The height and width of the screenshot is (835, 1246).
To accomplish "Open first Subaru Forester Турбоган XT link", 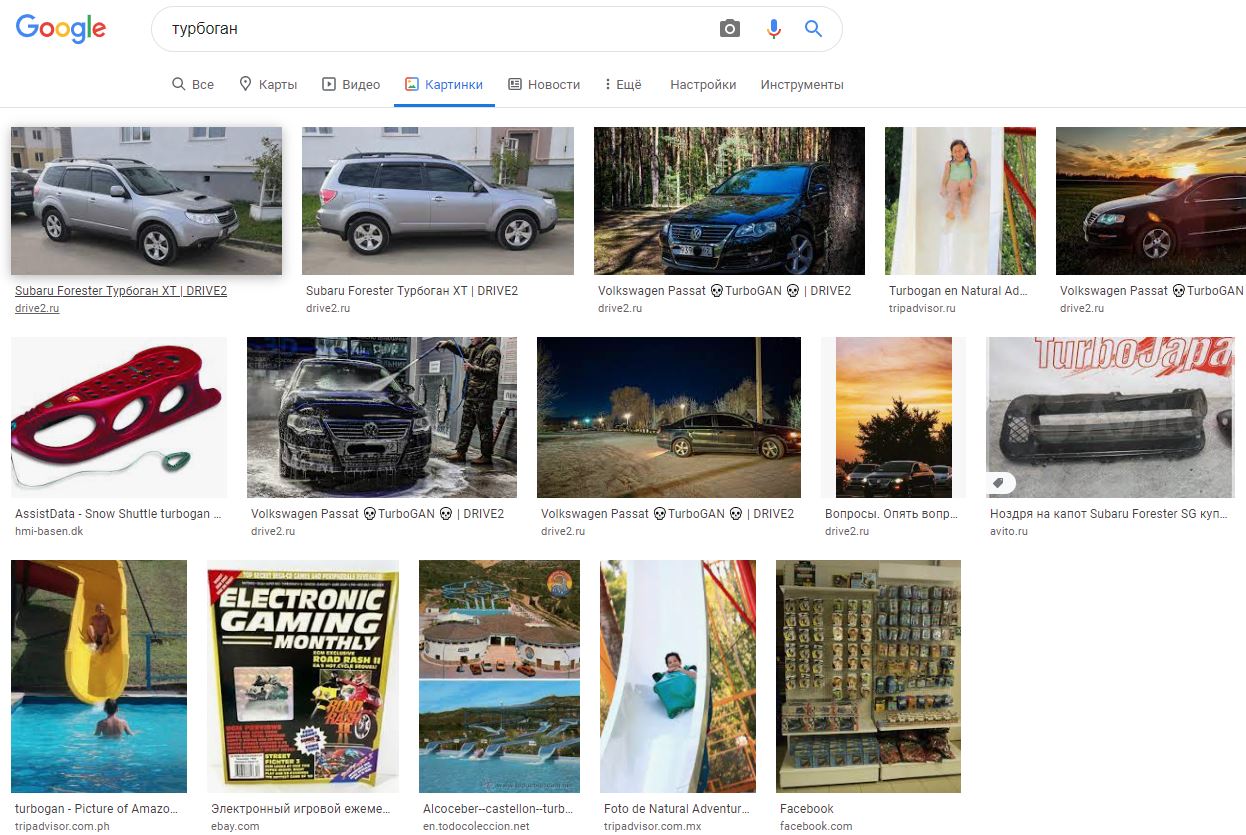I will click(x=121, y=291).
